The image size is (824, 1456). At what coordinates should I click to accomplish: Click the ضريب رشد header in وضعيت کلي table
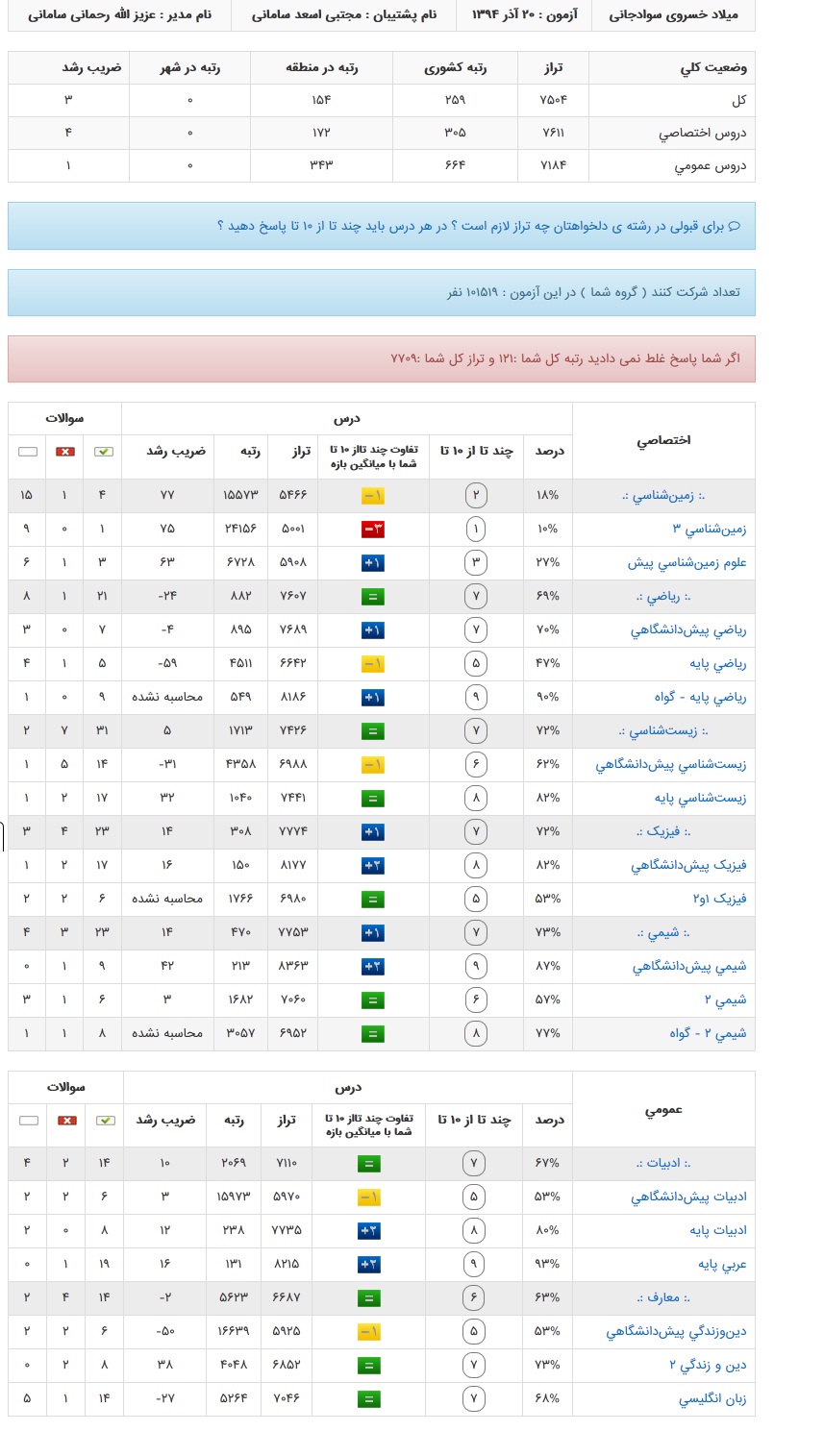coord(90,67)
